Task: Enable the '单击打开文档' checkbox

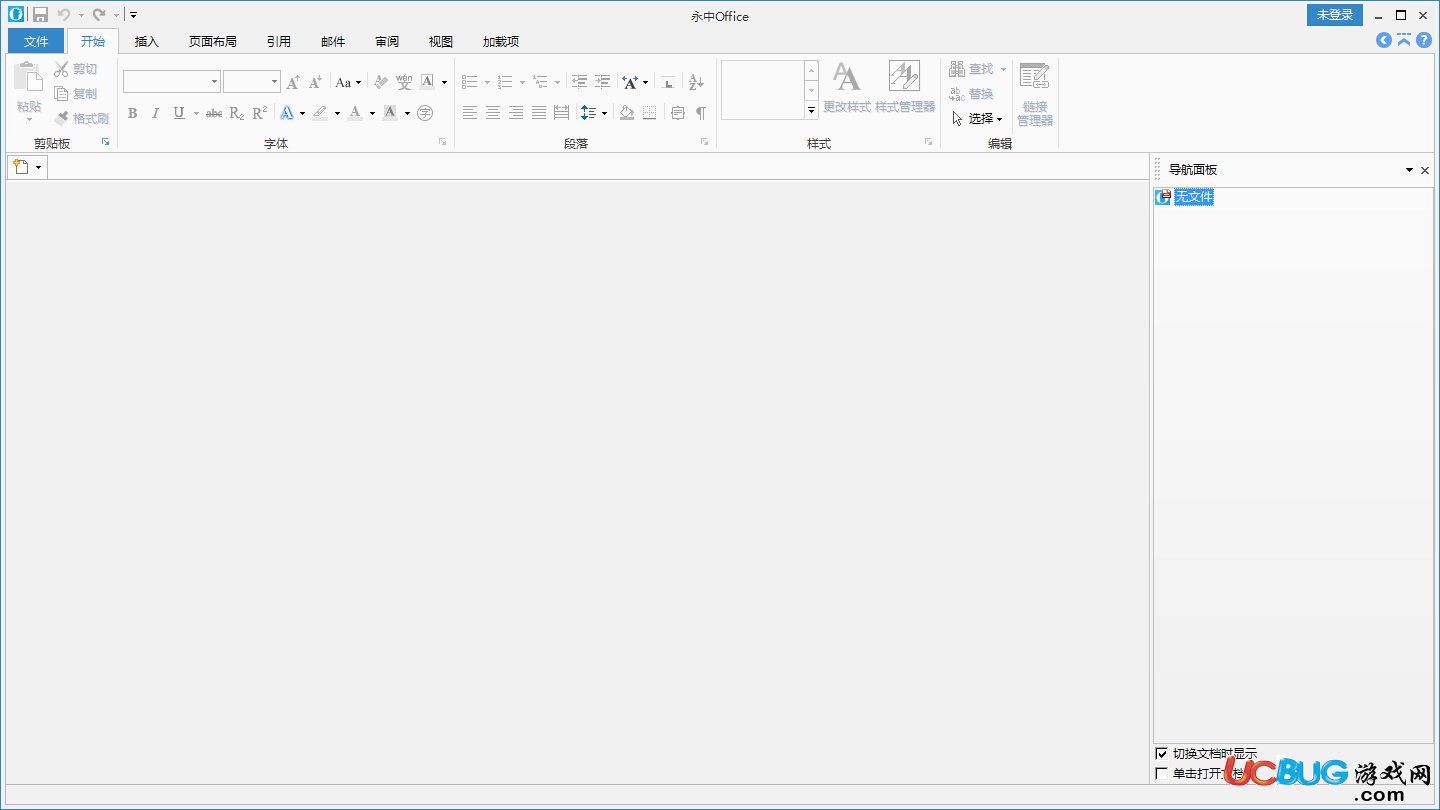Action: 1161,773
